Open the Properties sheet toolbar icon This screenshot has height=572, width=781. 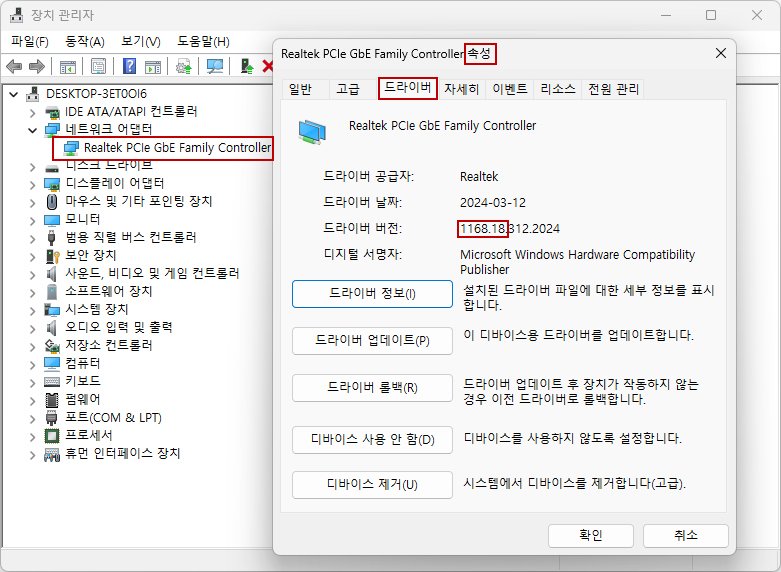point(98,66)
